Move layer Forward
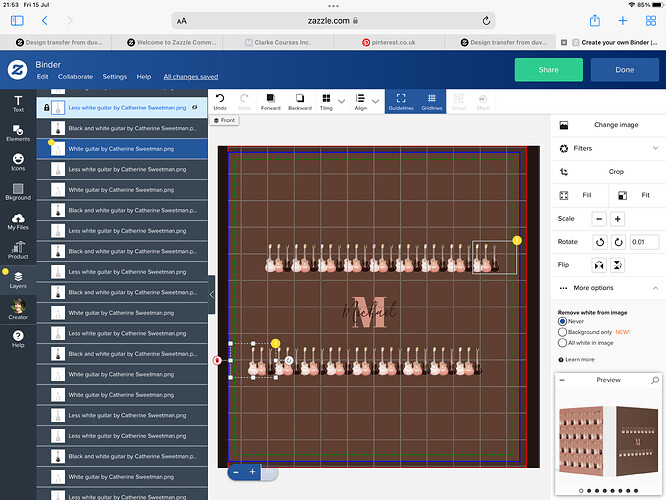Viewport: 666px width, 500px height. coord(271,102)
